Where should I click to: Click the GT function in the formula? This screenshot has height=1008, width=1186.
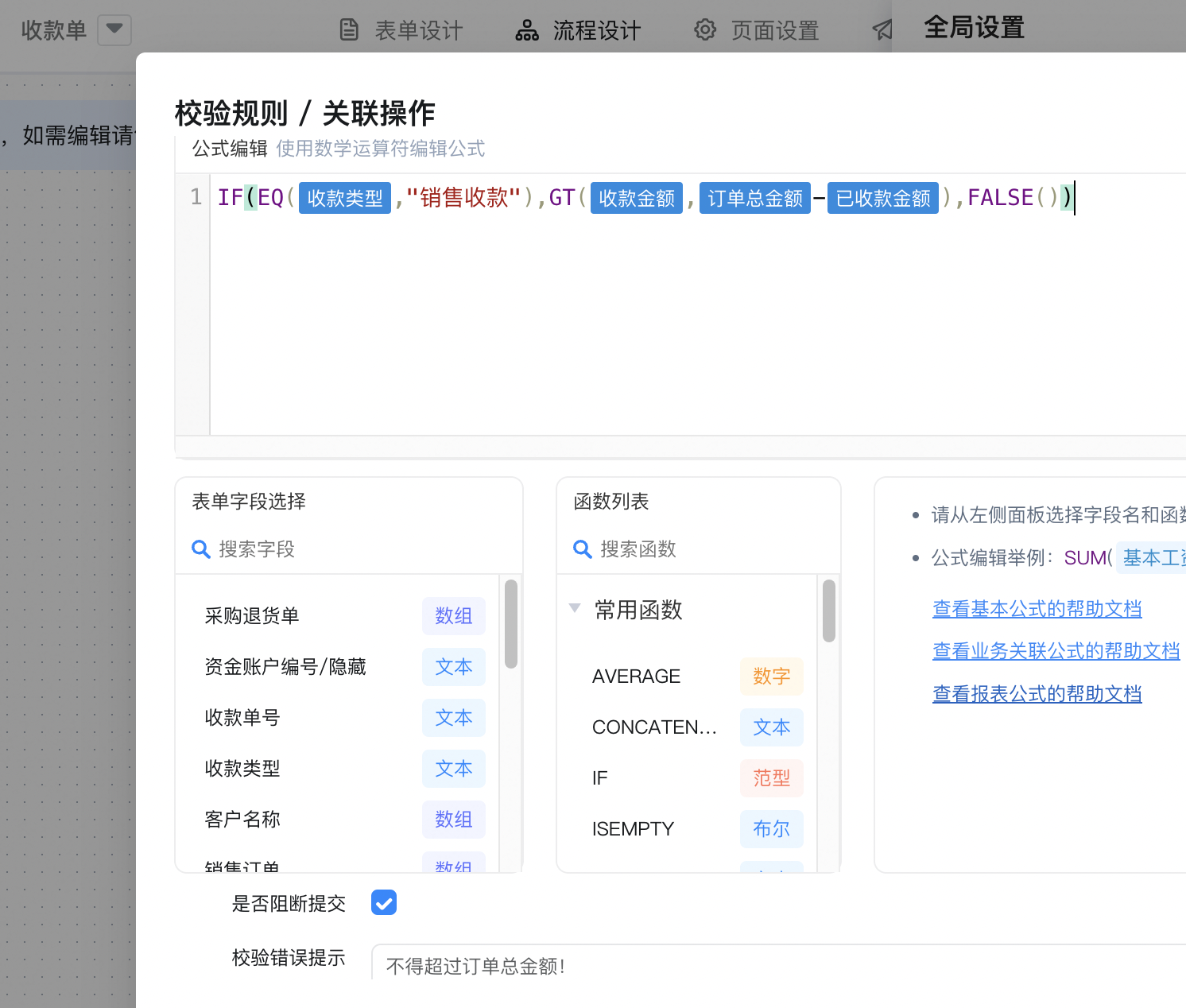pos(562,197)
